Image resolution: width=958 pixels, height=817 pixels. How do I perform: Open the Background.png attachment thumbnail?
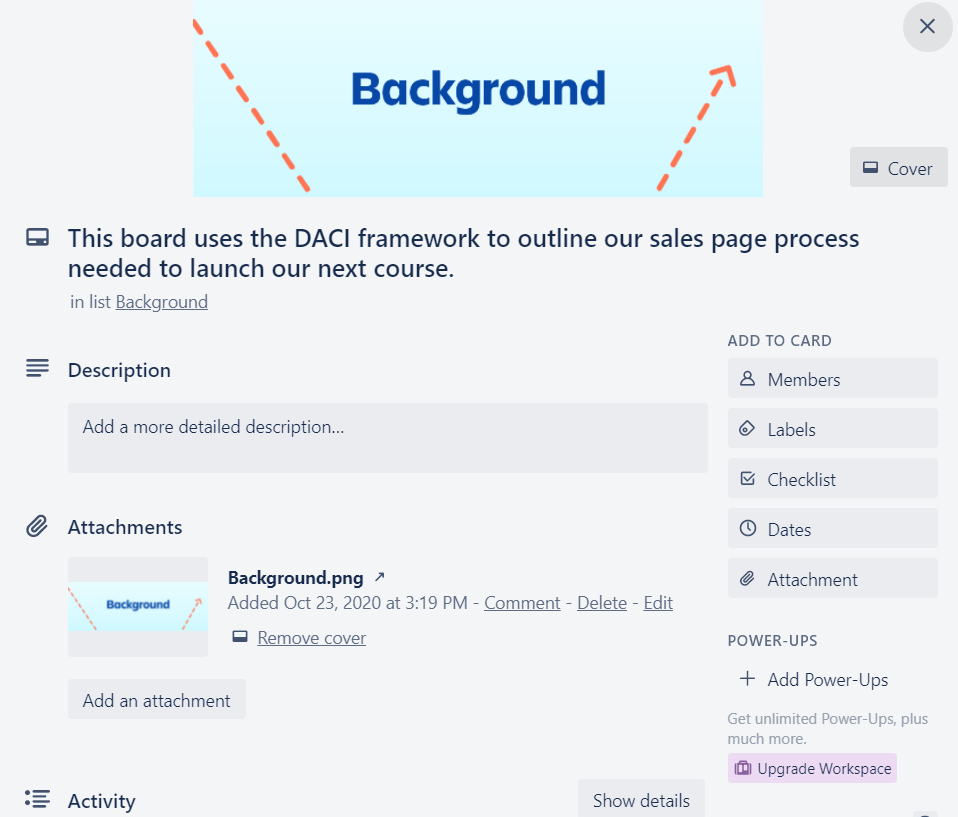(138, 607)
